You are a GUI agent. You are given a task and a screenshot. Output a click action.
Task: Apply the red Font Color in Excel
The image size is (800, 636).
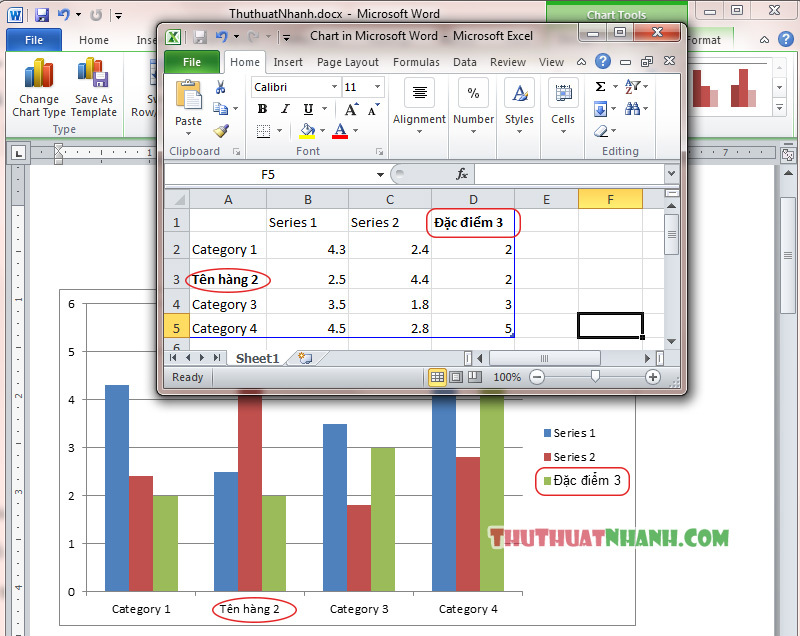click(340, 131)
